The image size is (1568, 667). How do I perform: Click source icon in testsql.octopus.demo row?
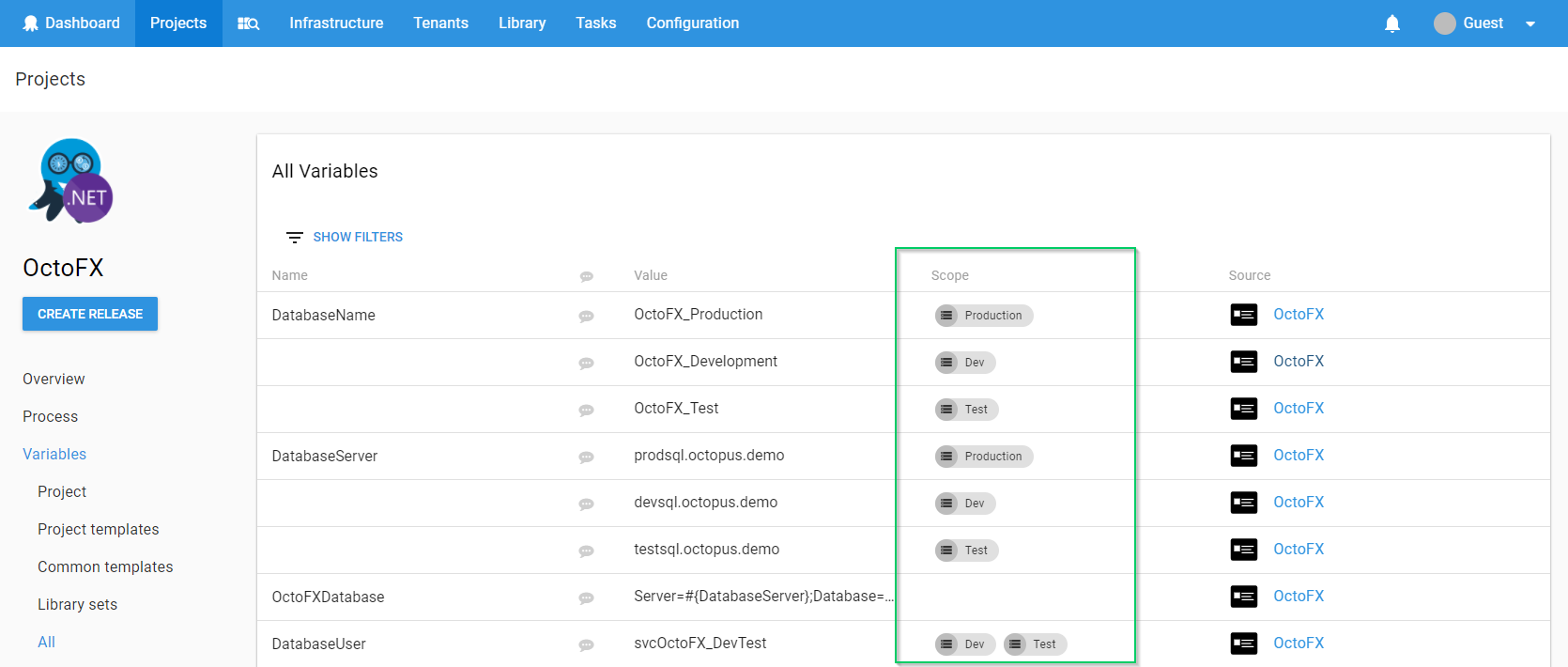tap(1244, 550)
